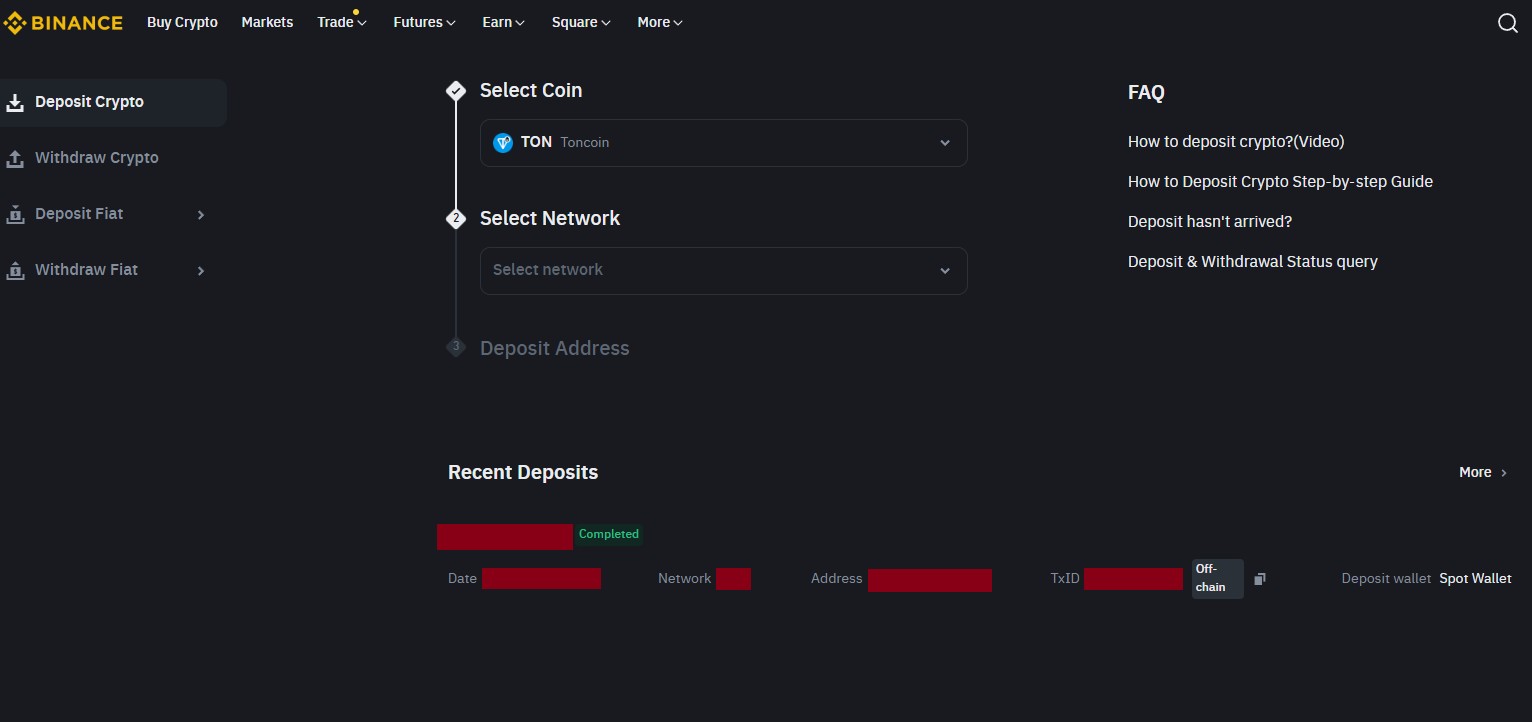Select Withdraw Crypto in sidebar
Image resolution: width=1532 pixels, height=722 pixels.
point(113,158)
